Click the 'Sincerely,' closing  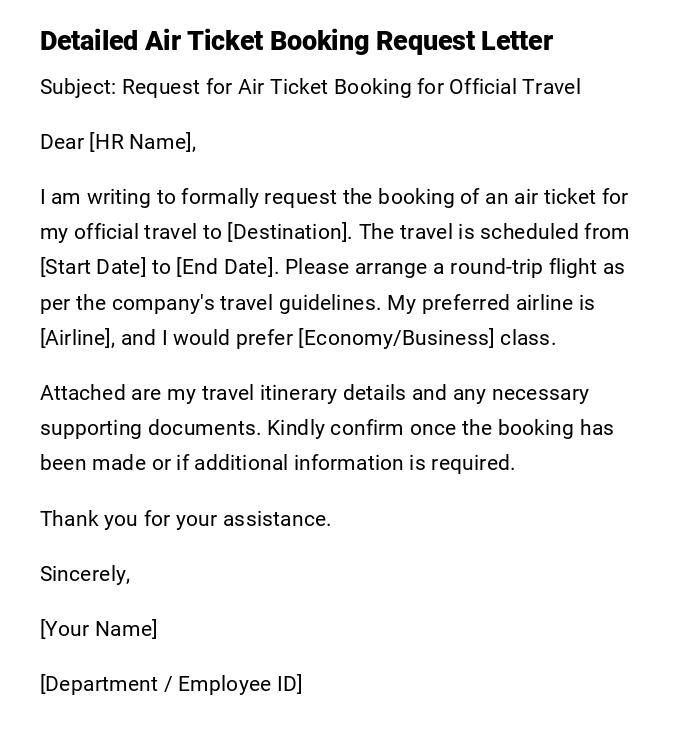pos(85,574)
